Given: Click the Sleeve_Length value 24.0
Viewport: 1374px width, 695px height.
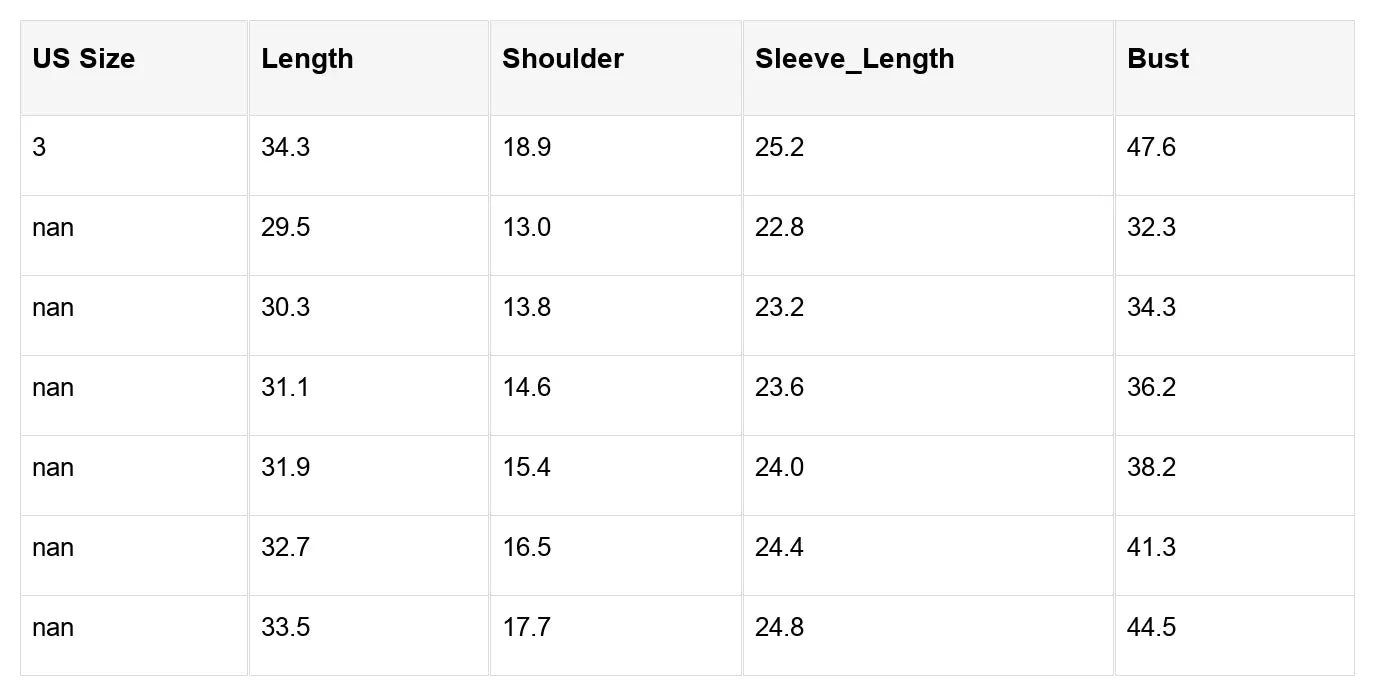Looking at the screenshot, I should click(x=780, y=468).
